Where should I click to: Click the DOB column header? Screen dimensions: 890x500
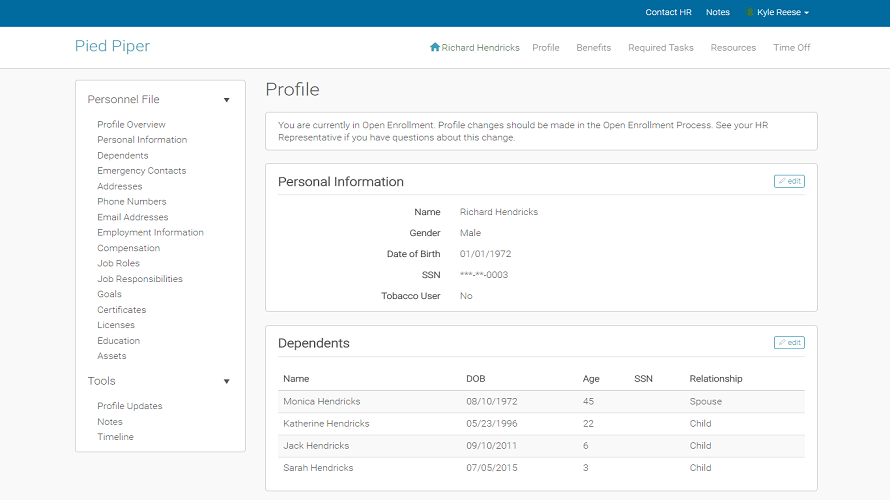pyautogui.click(x=475, y=379)
